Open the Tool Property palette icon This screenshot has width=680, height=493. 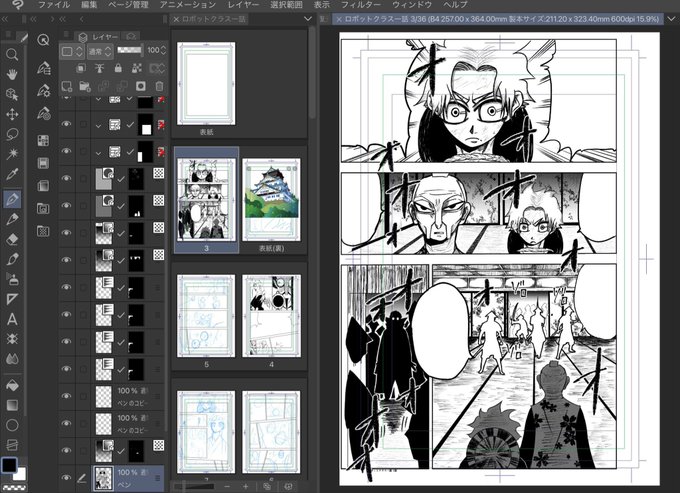(43, 91)
